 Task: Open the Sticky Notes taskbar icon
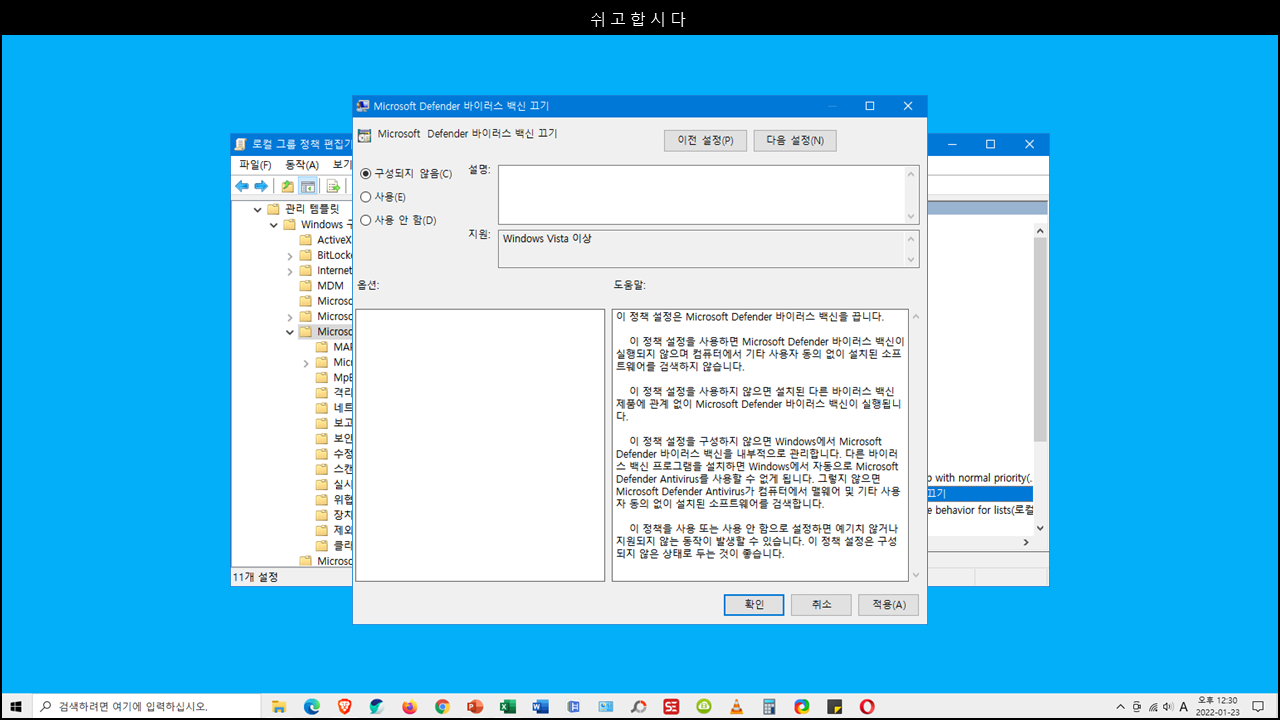[834, 706]
